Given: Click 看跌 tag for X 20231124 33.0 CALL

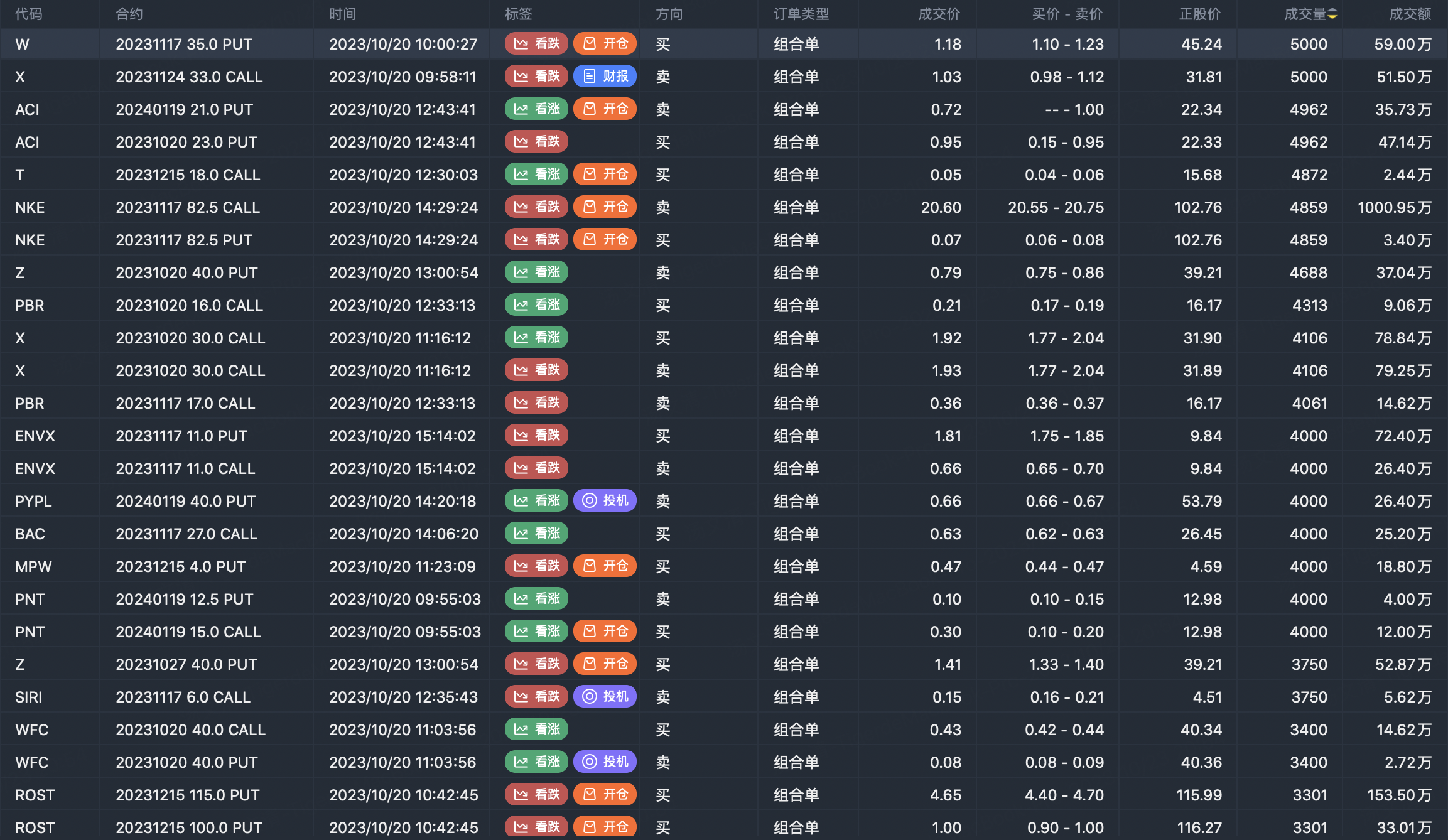Looking at the screenshot, I should click(536, 77).
